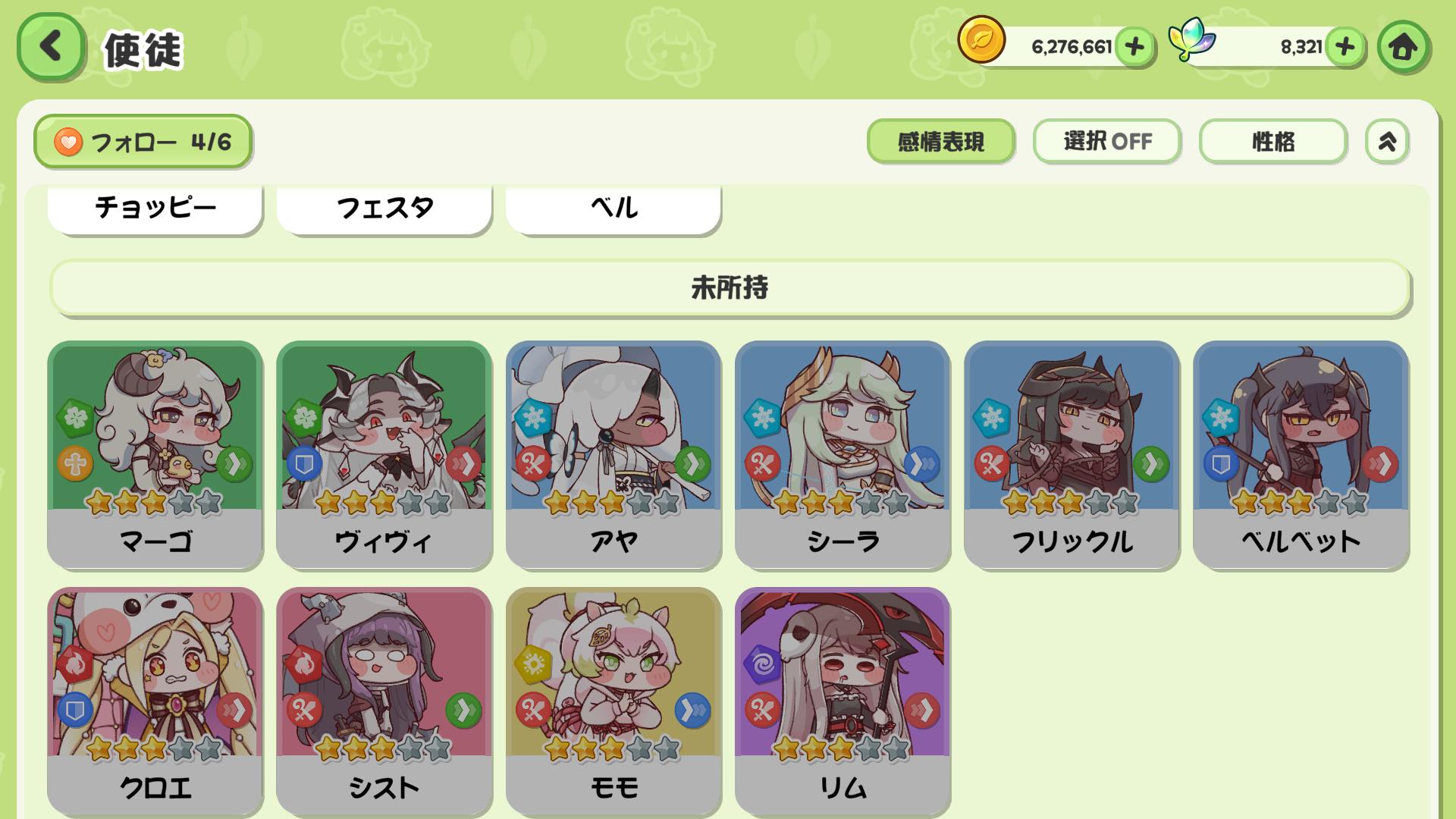Open the マーゴ character card
Image resolution: width=1456 pixels, height=819 pixels.
point(155,455)
